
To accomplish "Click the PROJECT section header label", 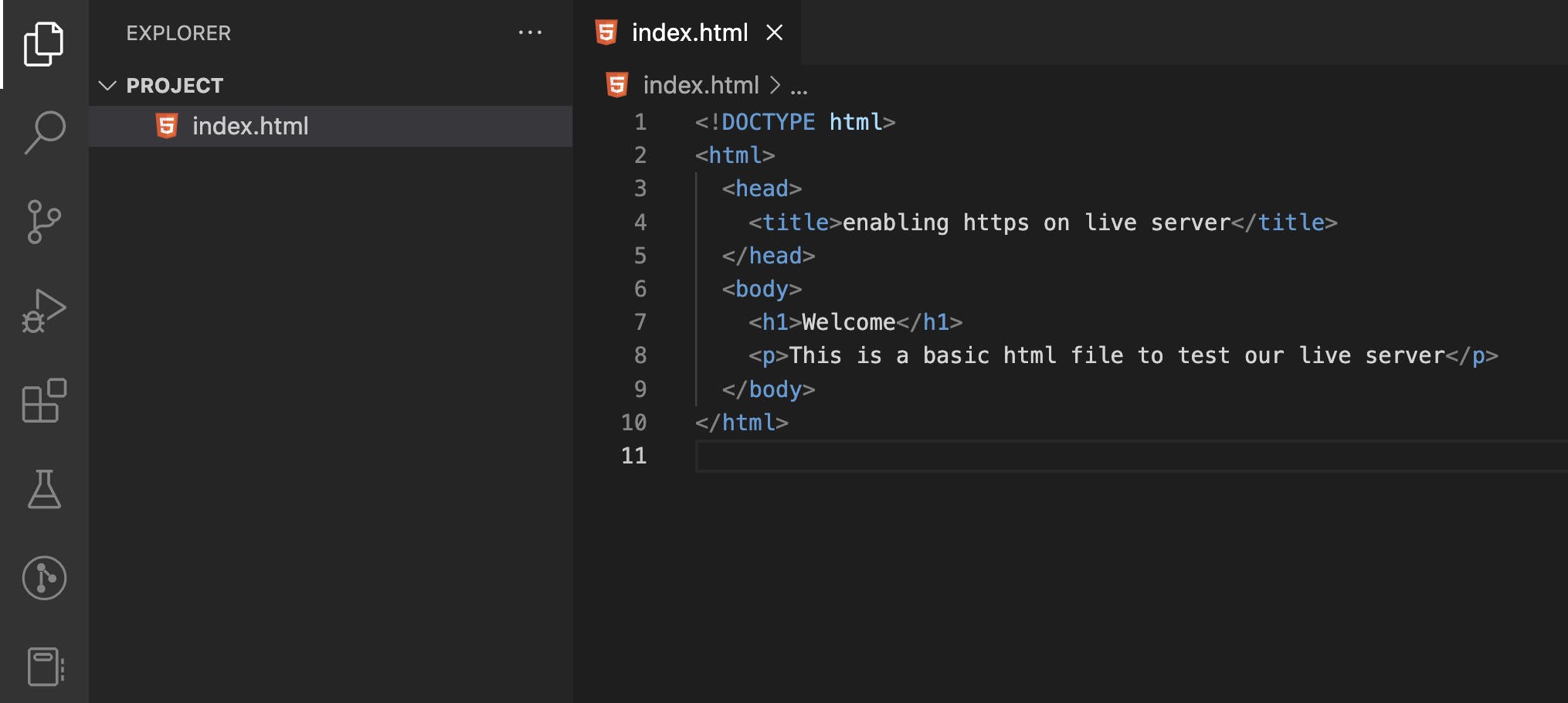I will click(x=175, y=85).
